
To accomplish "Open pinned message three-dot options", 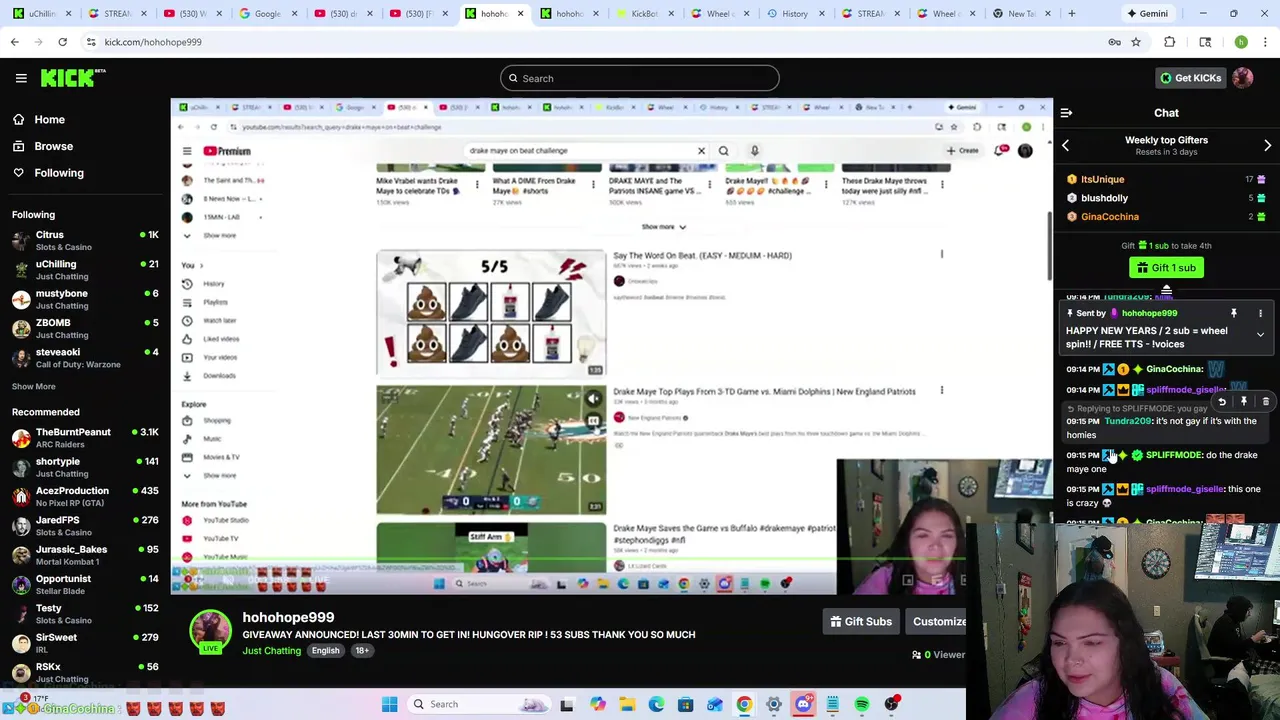I will click(x=1260, y=313).
